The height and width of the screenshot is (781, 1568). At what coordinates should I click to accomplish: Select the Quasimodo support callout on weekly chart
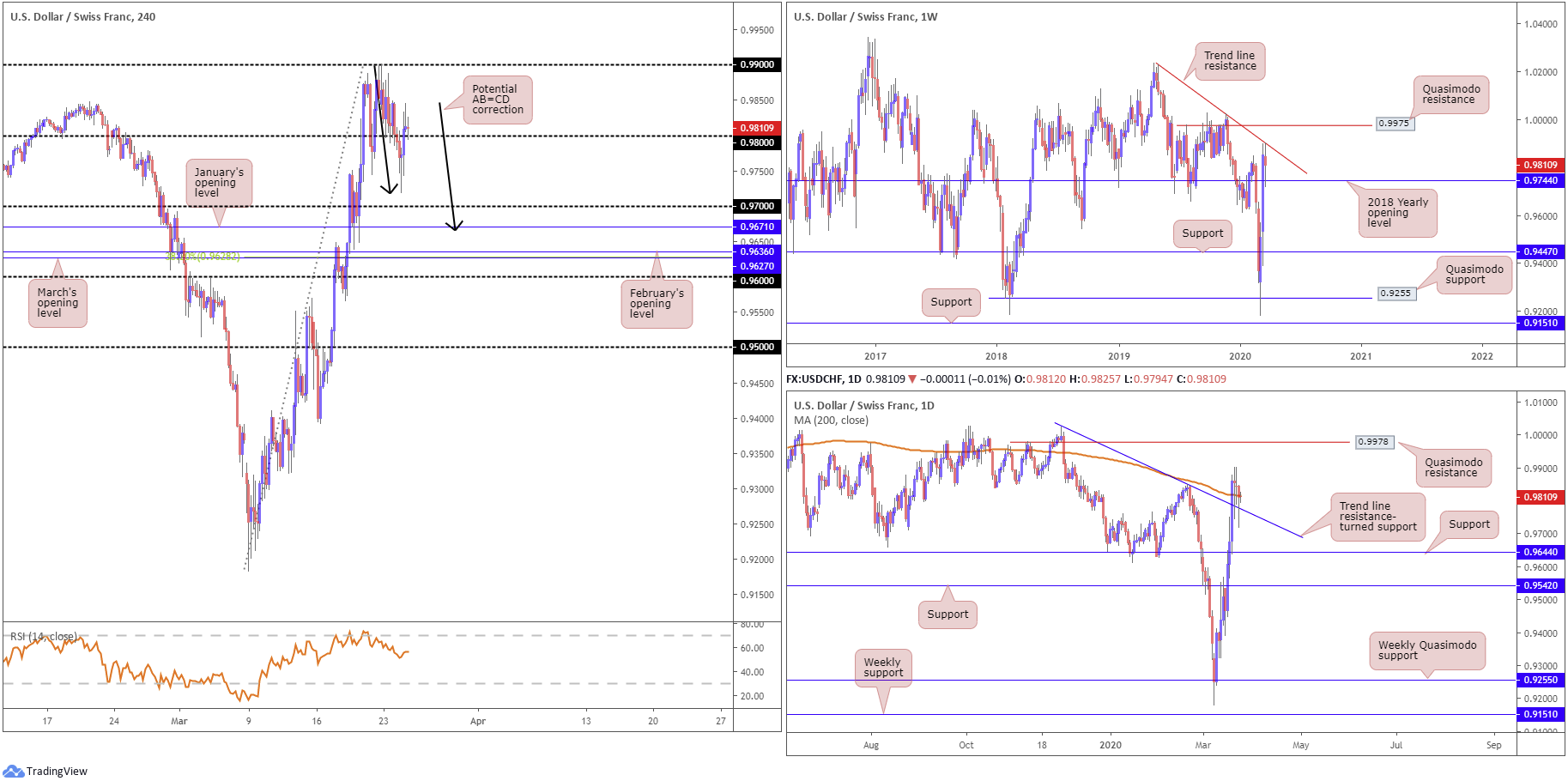[x=1474, y=275]
